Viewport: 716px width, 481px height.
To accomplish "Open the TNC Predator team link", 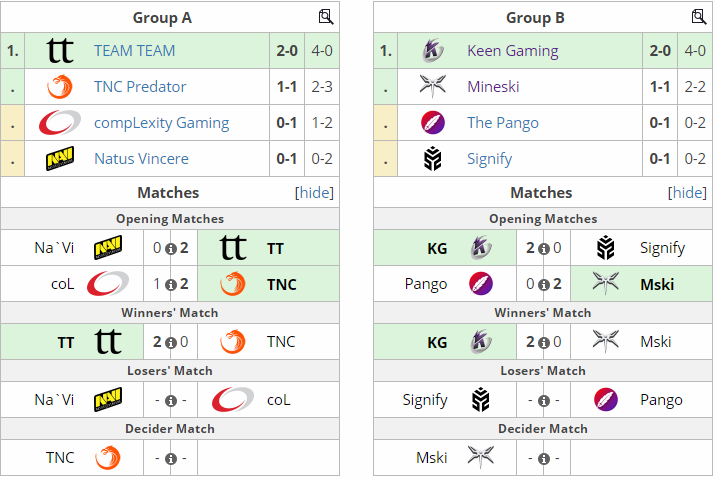I will click(140, 86).
